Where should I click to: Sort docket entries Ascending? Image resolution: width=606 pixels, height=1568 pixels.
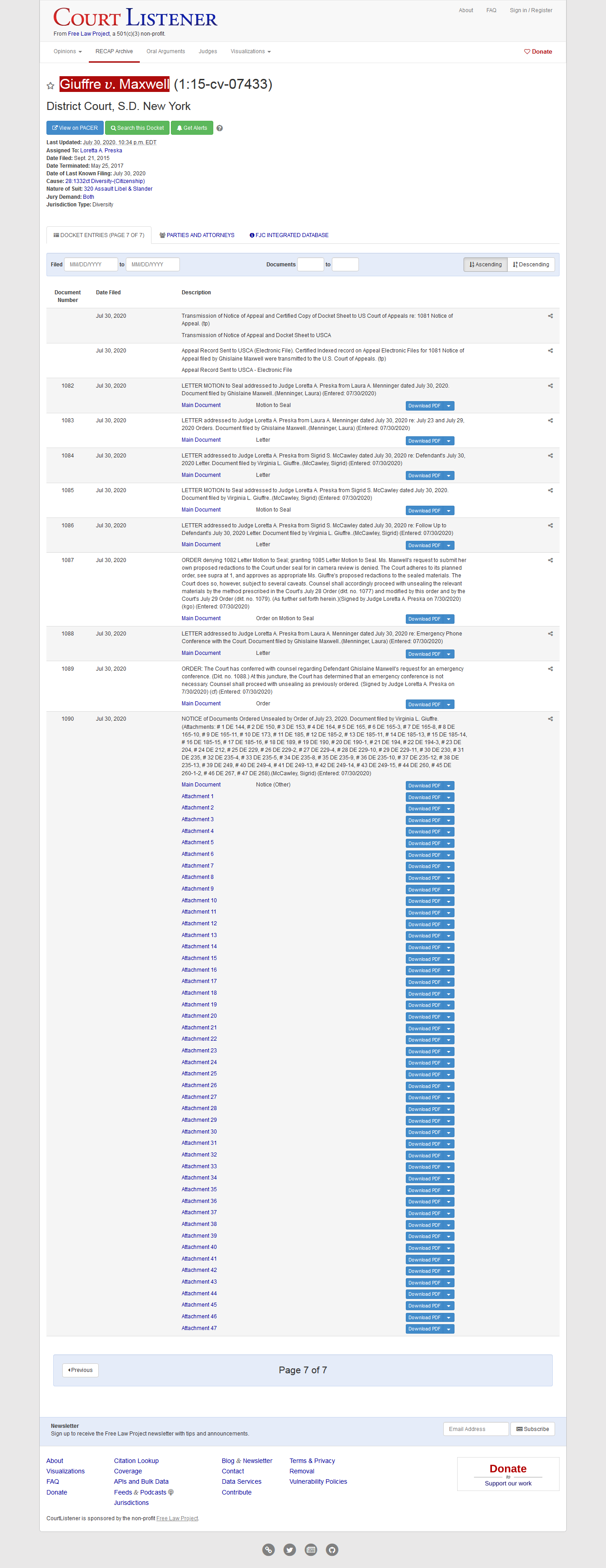coord(486,265)
